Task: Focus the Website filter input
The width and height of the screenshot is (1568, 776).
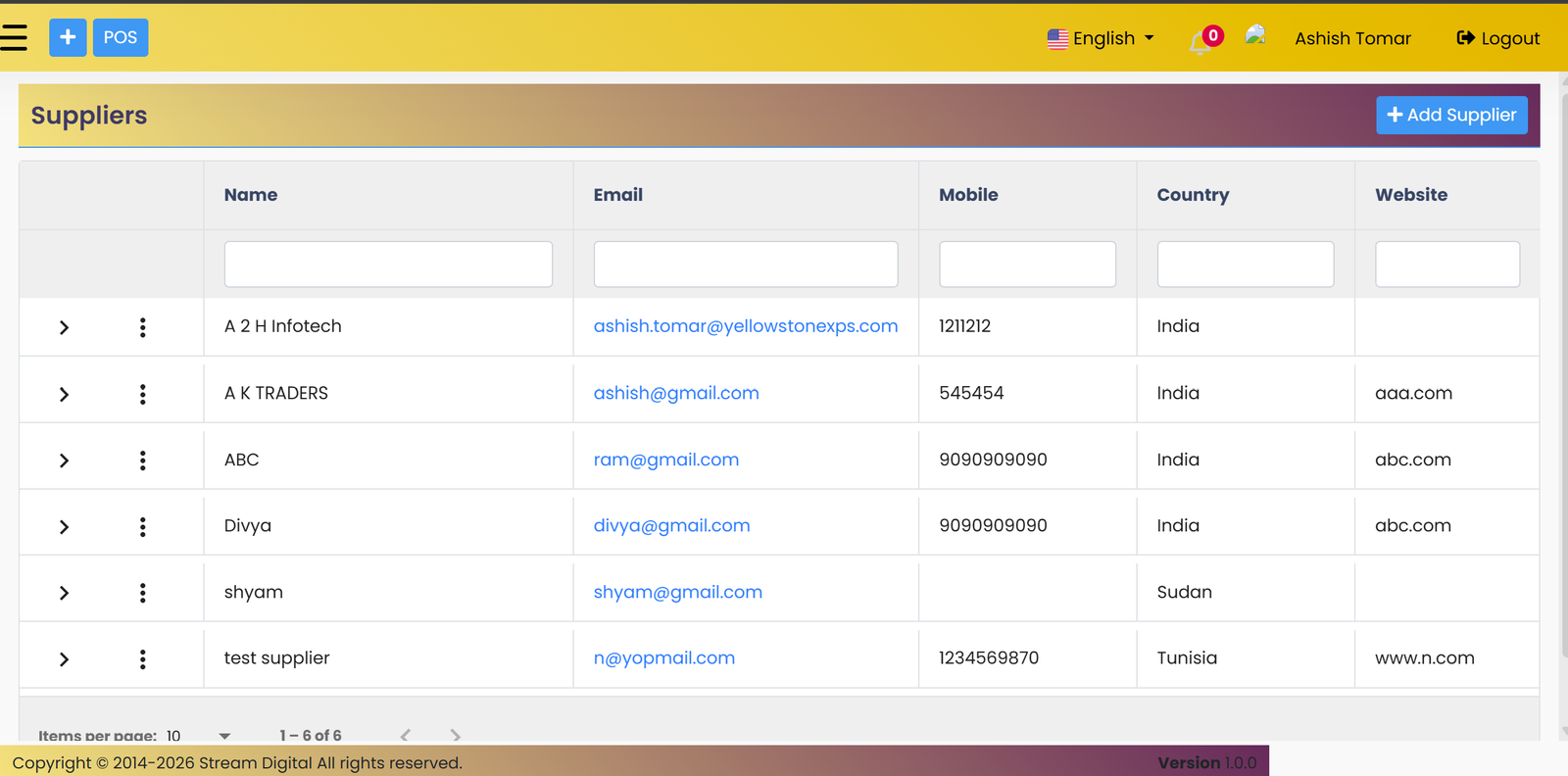Action: [x=1447, y=265]
